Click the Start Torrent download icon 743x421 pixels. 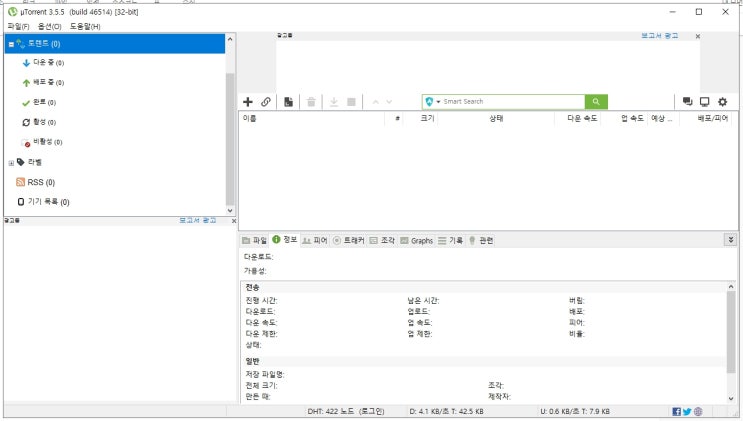tap(334, 102)
